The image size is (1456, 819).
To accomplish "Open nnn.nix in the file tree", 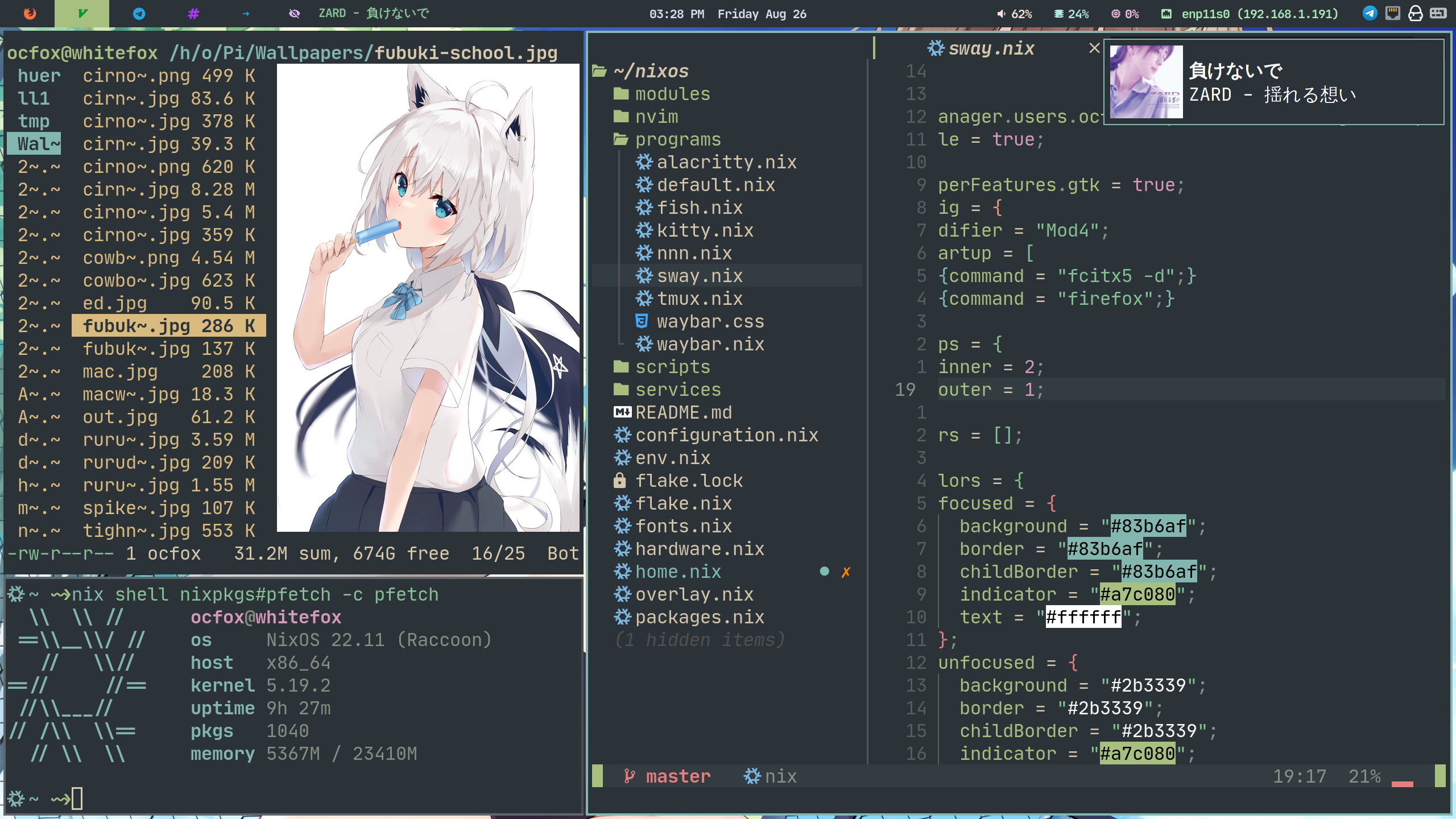I will 684,253.
